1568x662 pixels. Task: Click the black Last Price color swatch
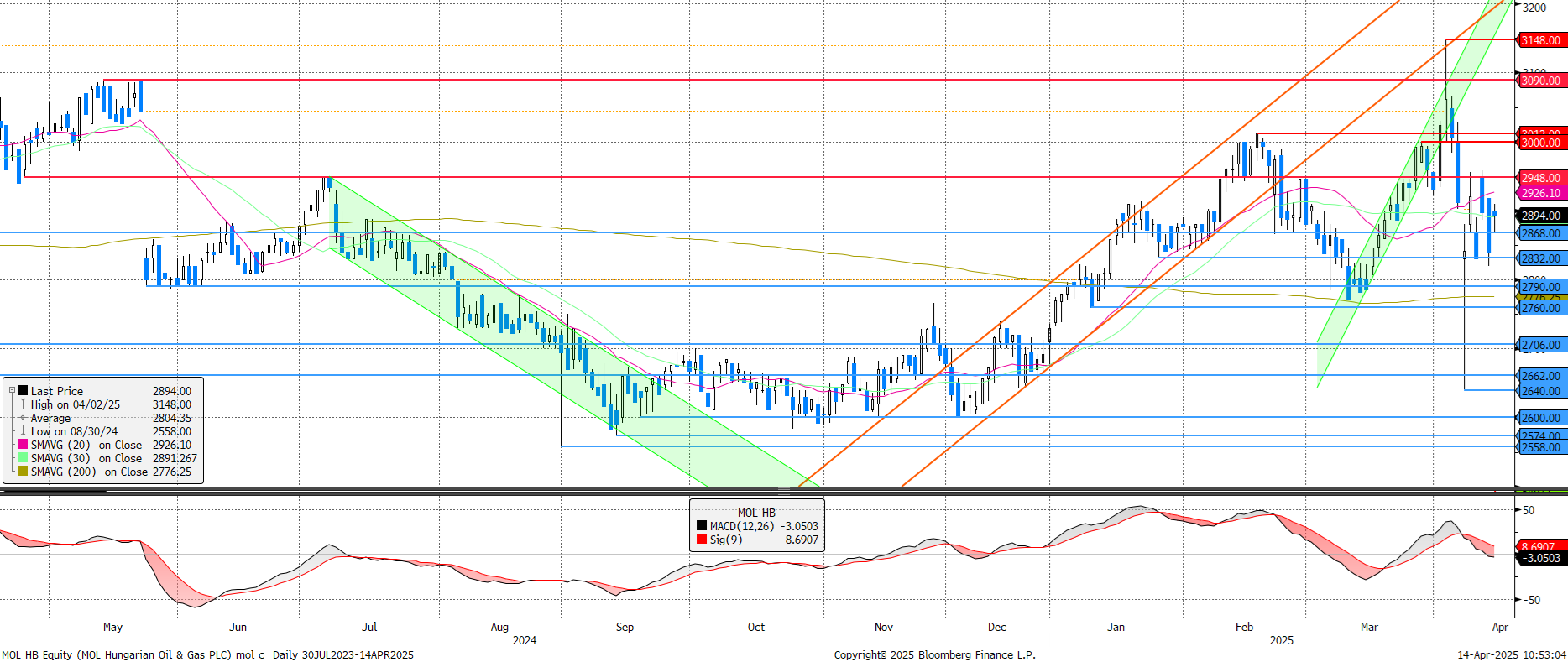coord(24,391)
